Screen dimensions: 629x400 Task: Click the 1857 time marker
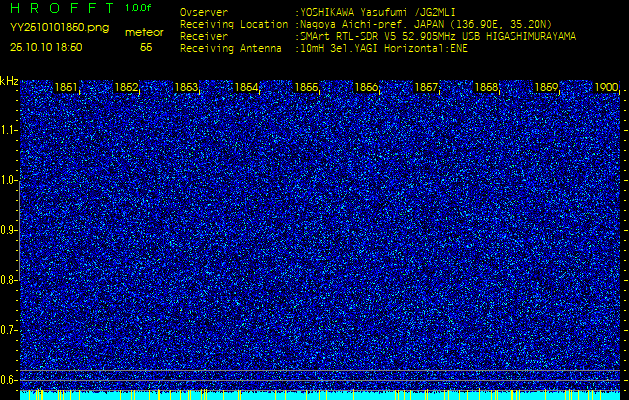(426, 87)
